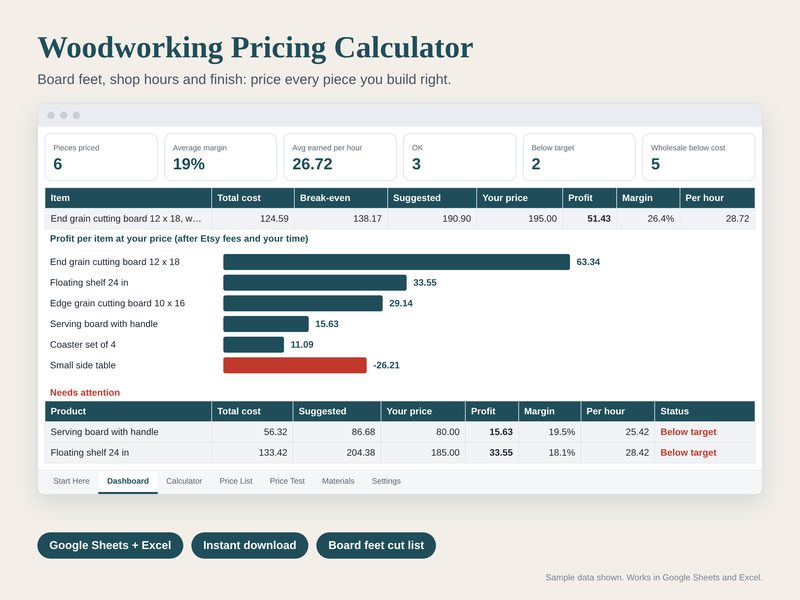The height and width of the screenshot is (600, 800).
Task: Click the 51.43 profit cell
Action: [589, 218]
